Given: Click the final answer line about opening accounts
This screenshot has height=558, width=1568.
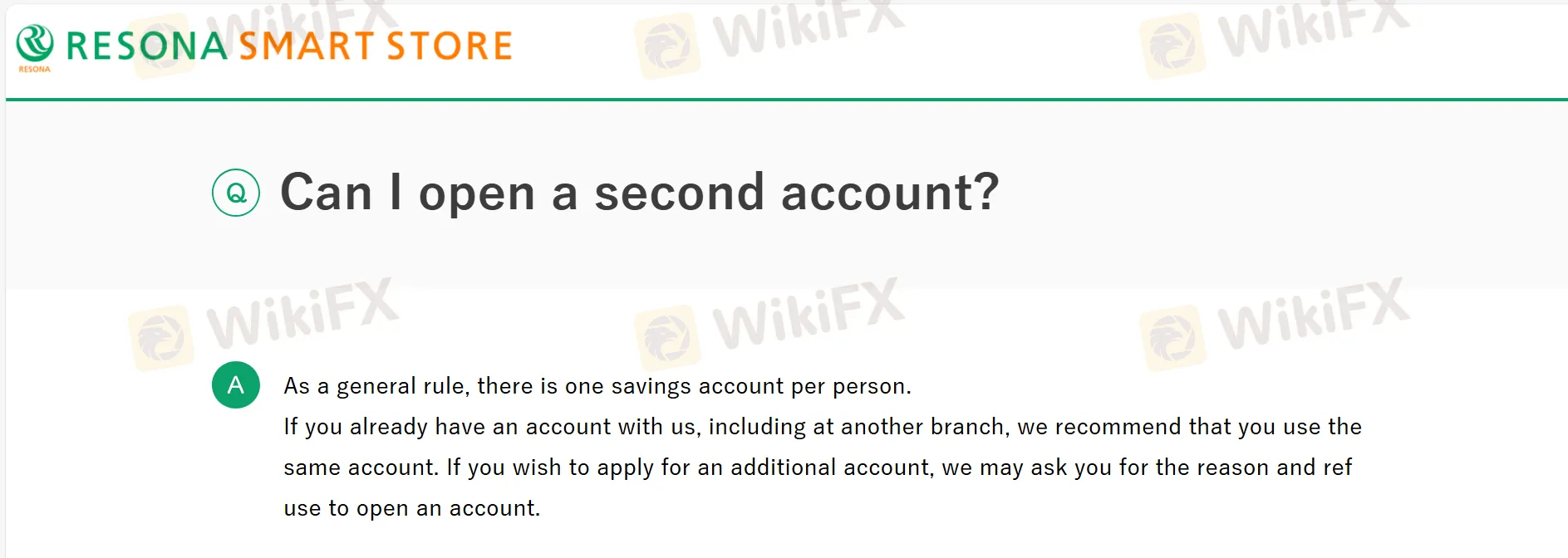Looking at the screenshot, I should pyautogui.click(x=411, y=507).
